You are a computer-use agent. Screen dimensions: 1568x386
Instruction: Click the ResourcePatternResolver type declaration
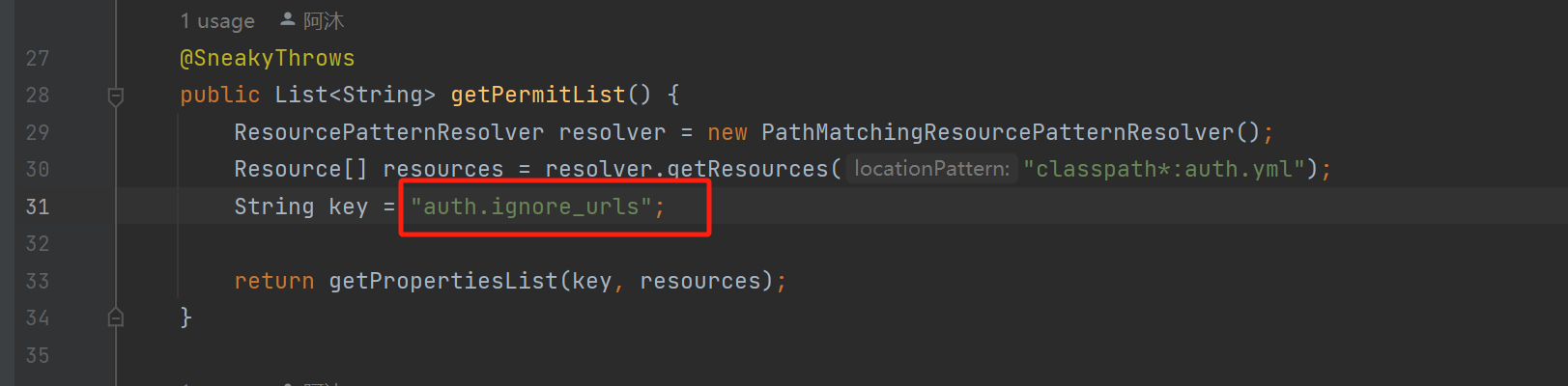(x=389, y=132)
